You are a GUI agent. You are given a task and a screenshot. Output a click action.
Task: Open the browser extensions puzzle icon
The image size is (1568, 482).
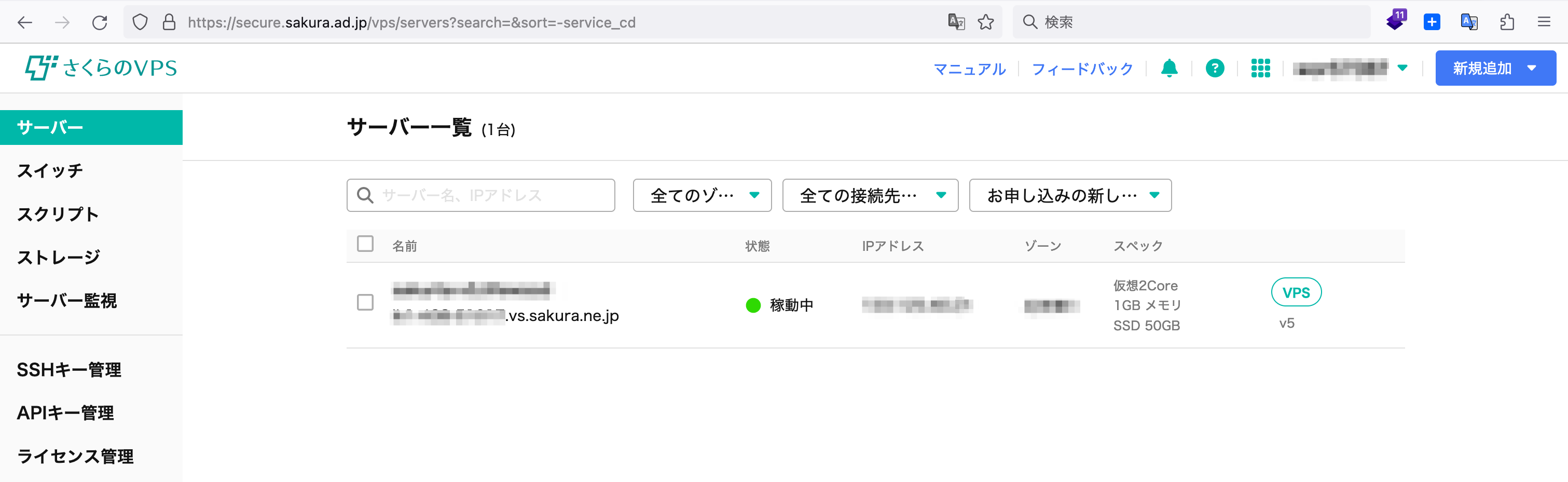[x=1507, y=22]
